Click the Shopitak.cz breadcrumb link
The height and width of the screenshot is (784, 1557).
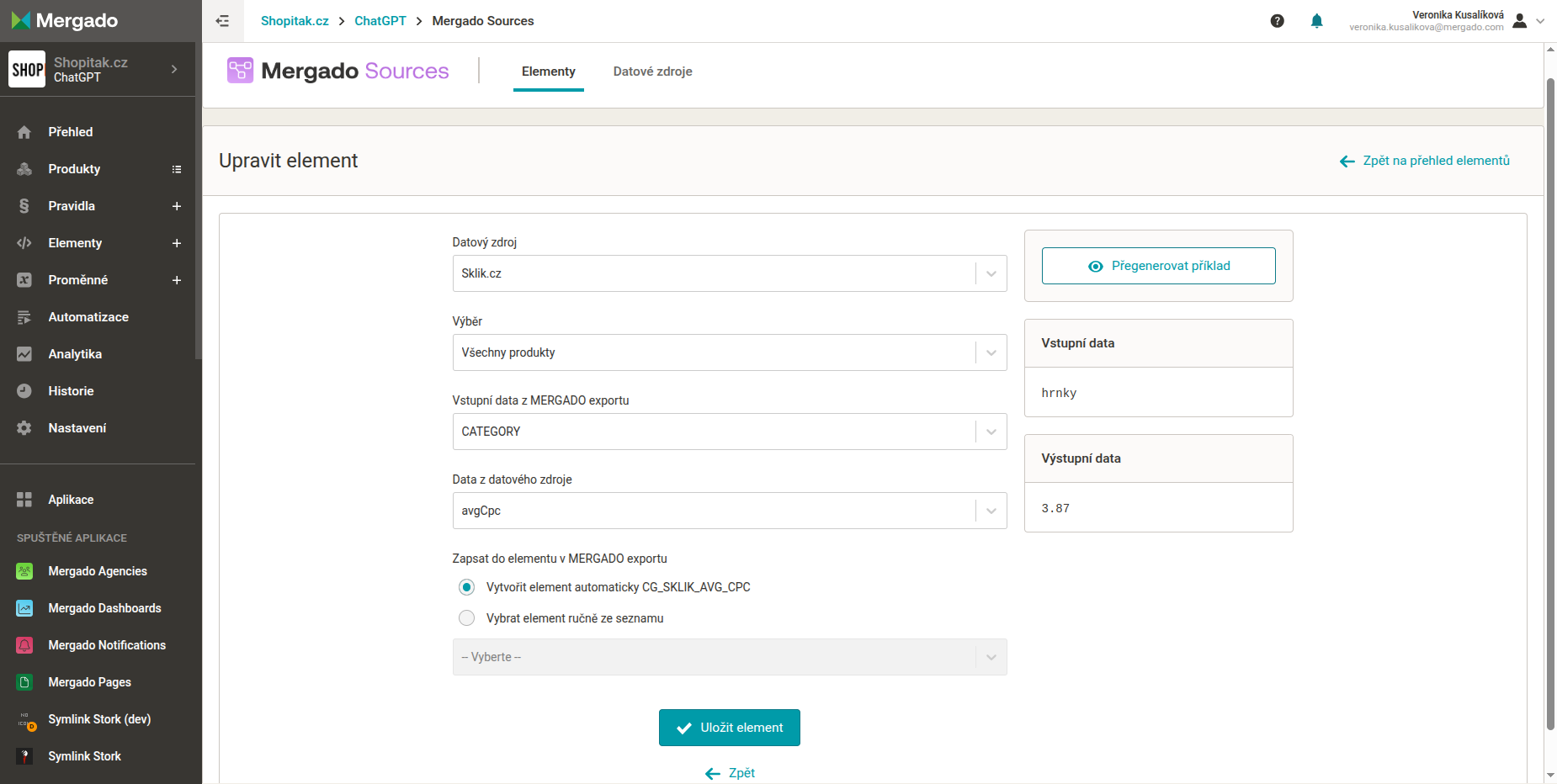[295, 21]
